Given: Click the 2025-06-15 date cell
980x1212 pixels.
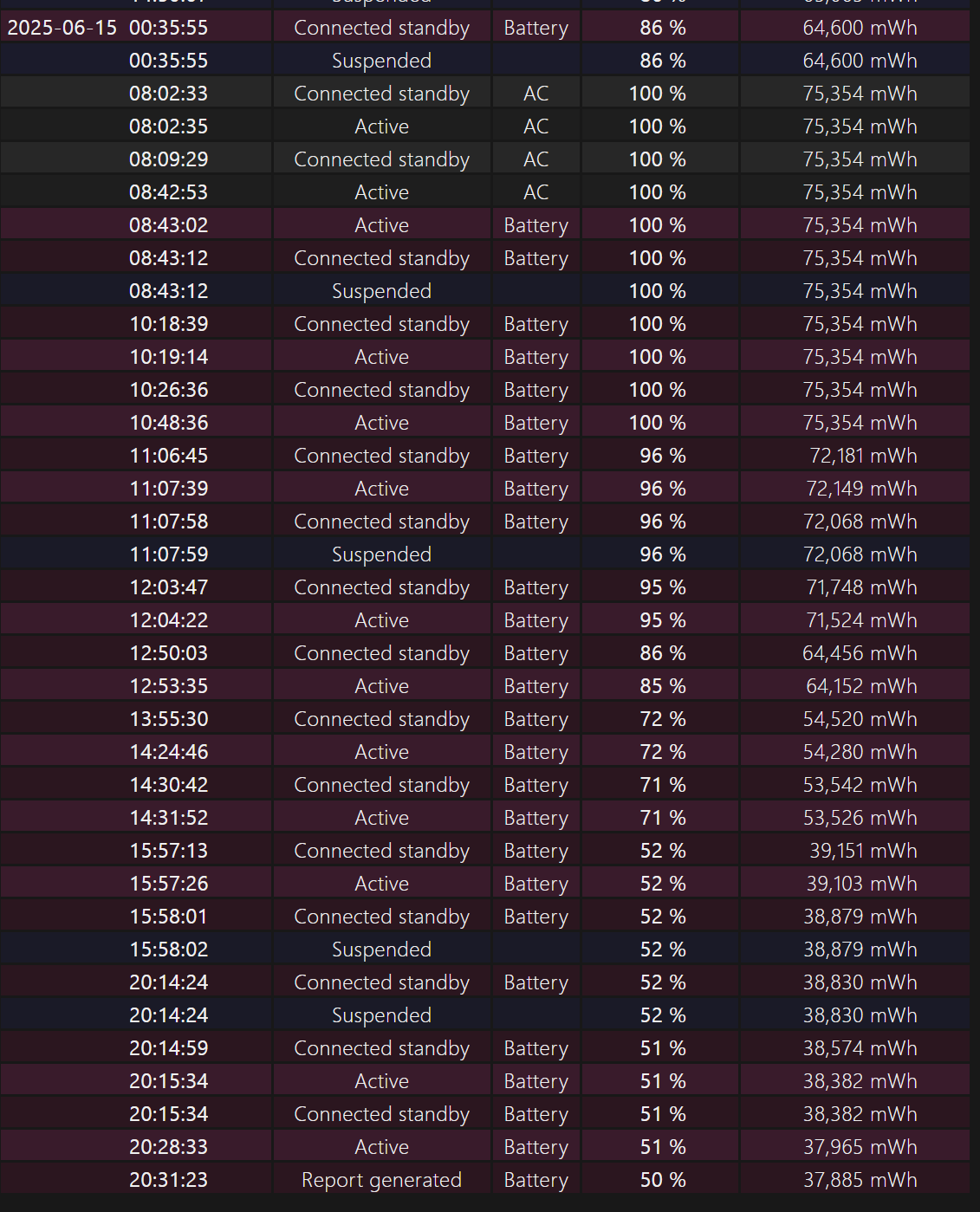Looking at the screenshot, I should point(62,28).
